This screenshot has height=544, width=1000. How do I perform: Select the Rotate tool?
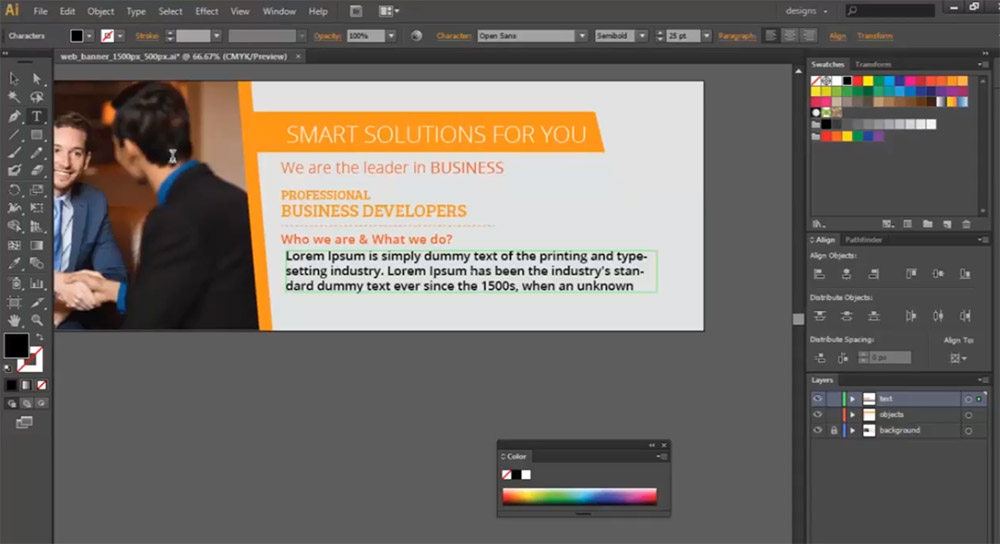14,189
